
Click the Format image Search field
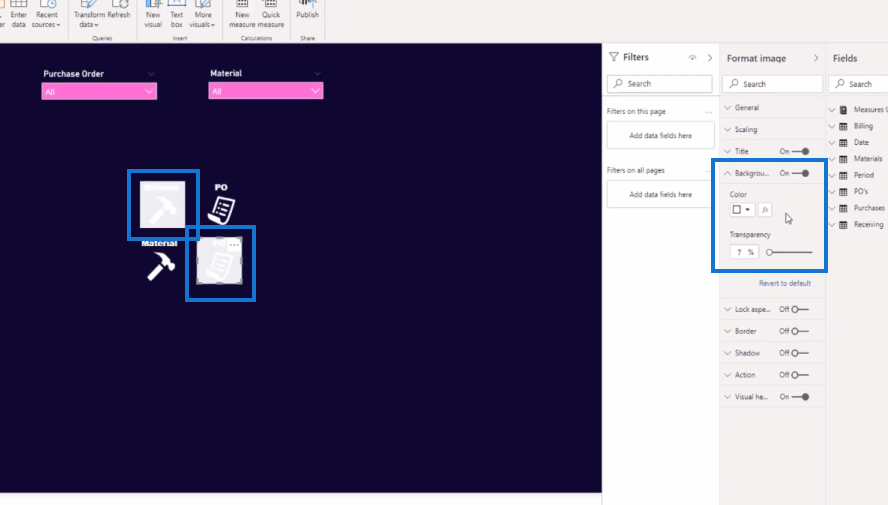[772, 84]
